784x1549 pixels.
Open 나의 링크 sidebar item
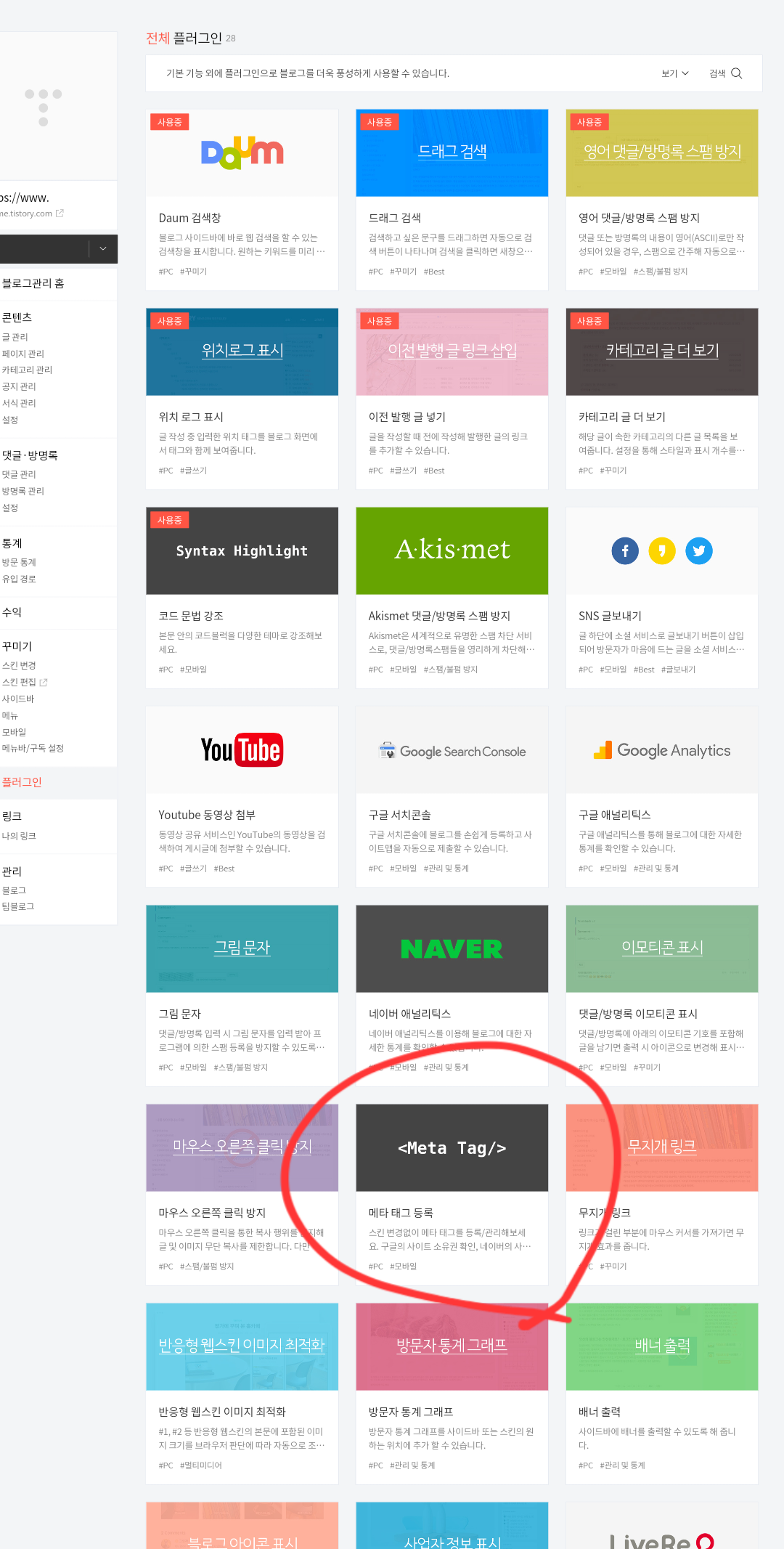[x=19, y=836]
